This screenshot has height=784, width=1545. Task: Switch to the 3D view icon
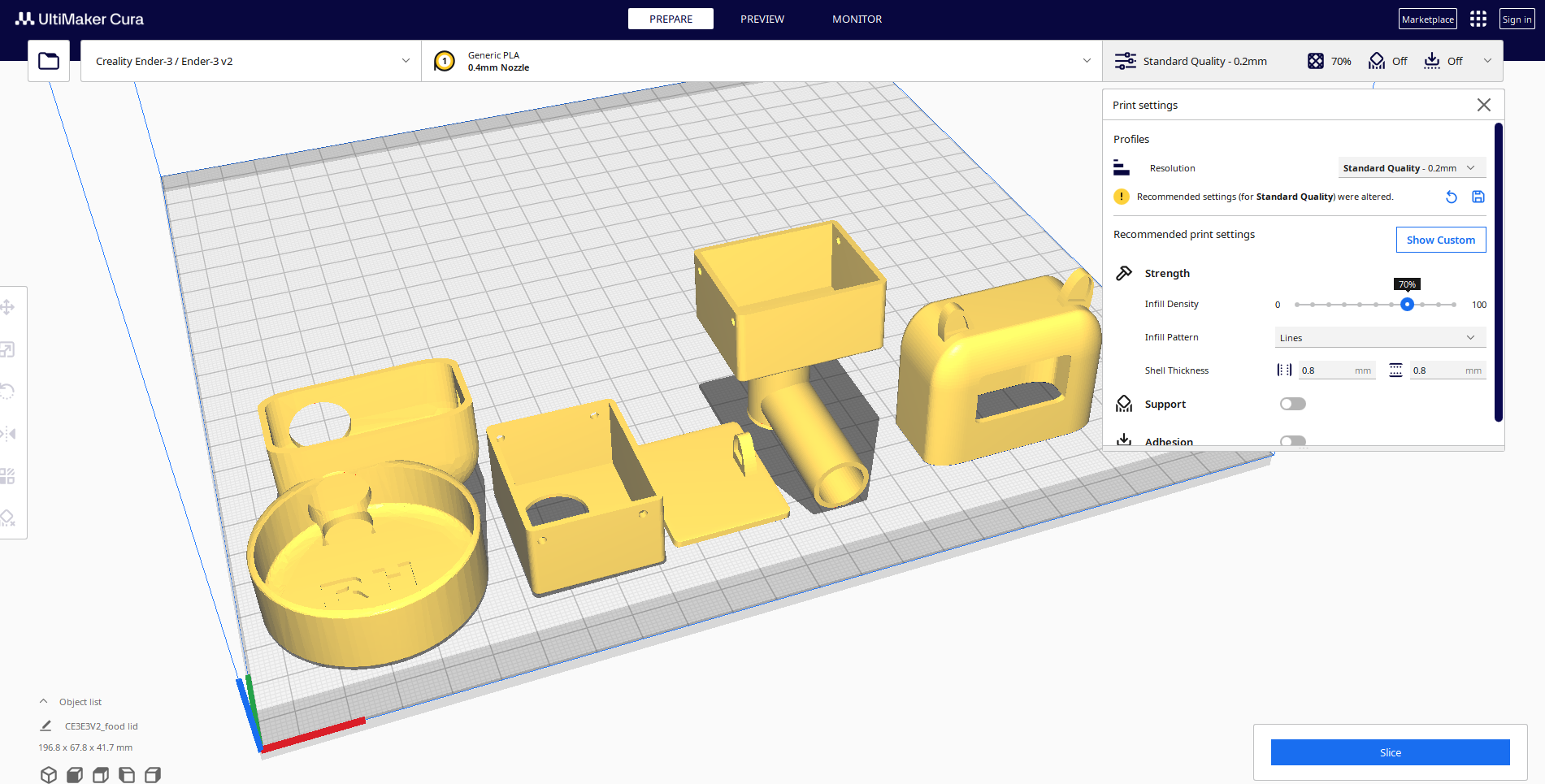tap(49, 775)
